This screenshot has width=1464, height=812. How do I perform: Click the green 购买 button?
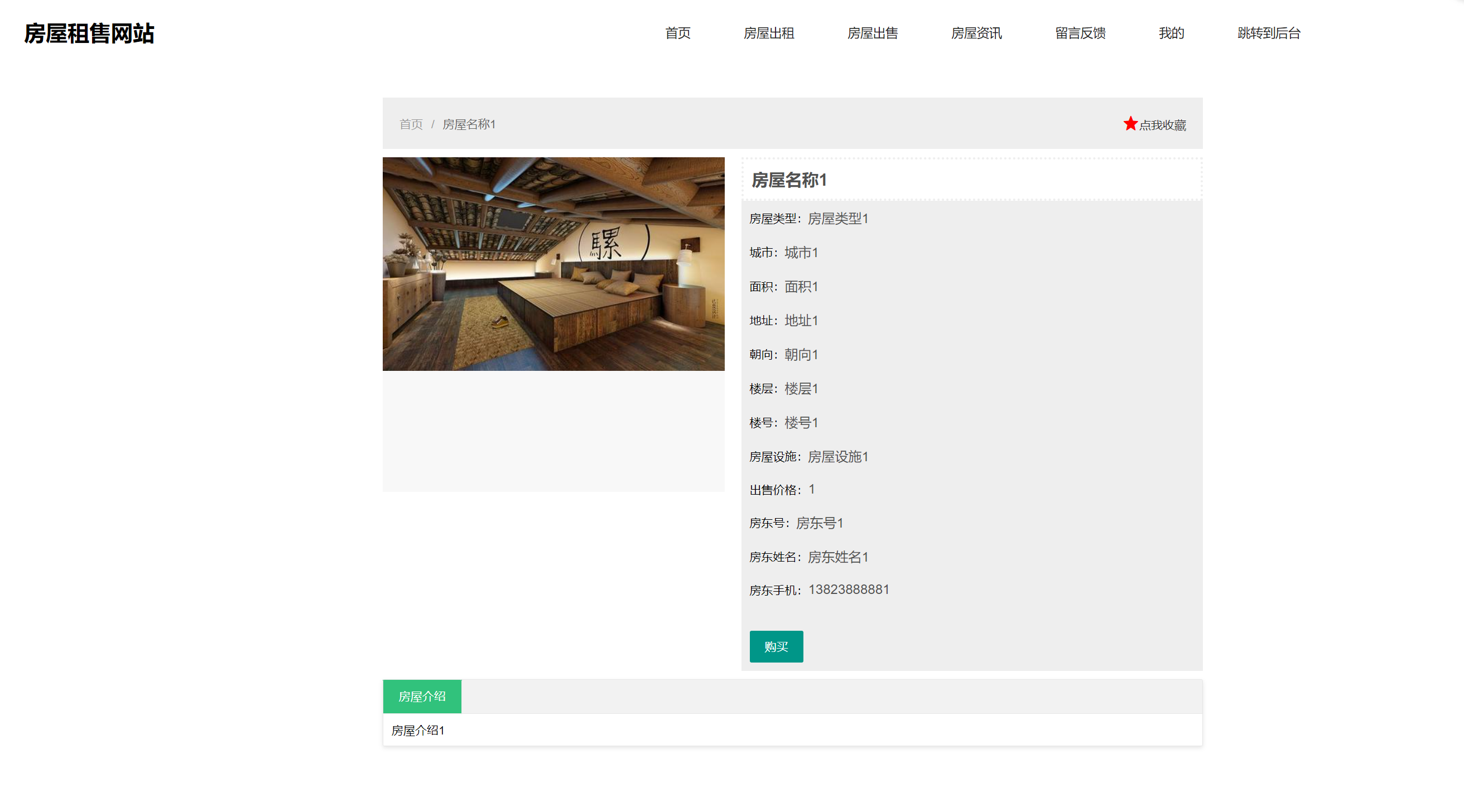click(776, 646)
